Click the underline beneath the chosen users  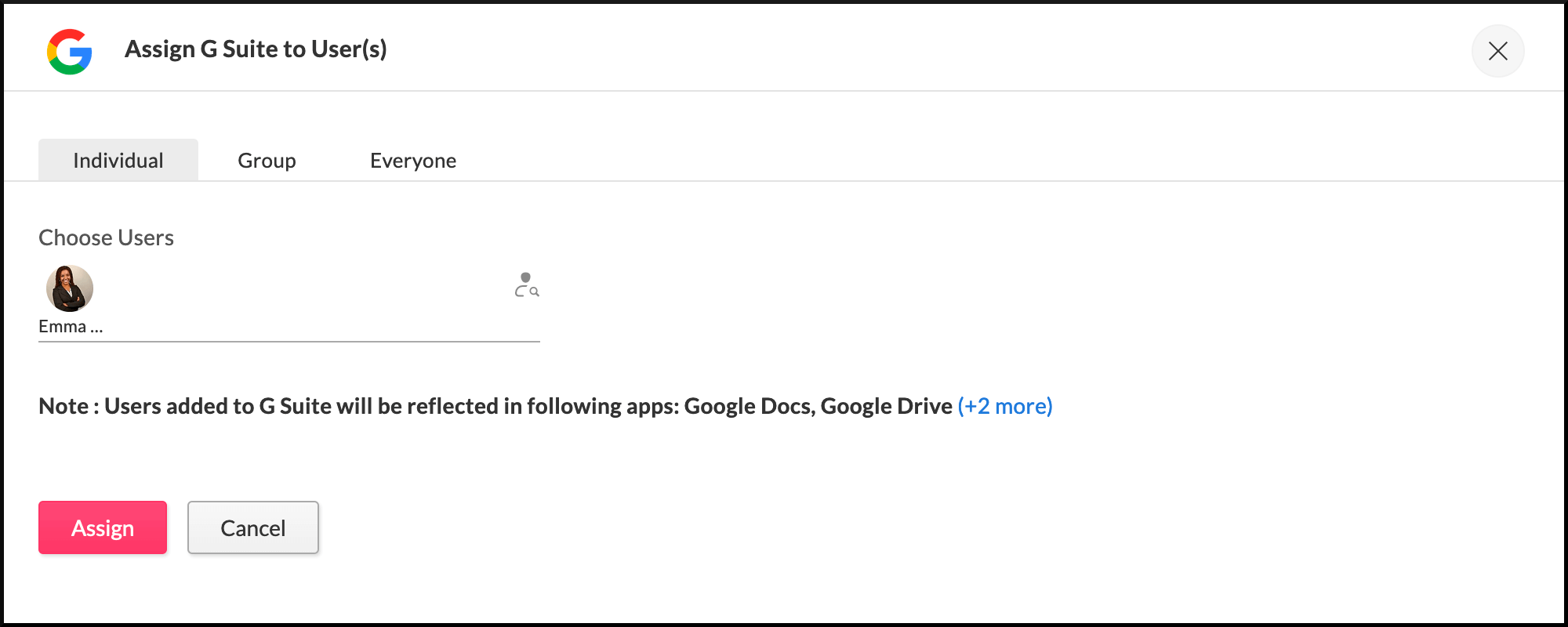pos(289,342)
